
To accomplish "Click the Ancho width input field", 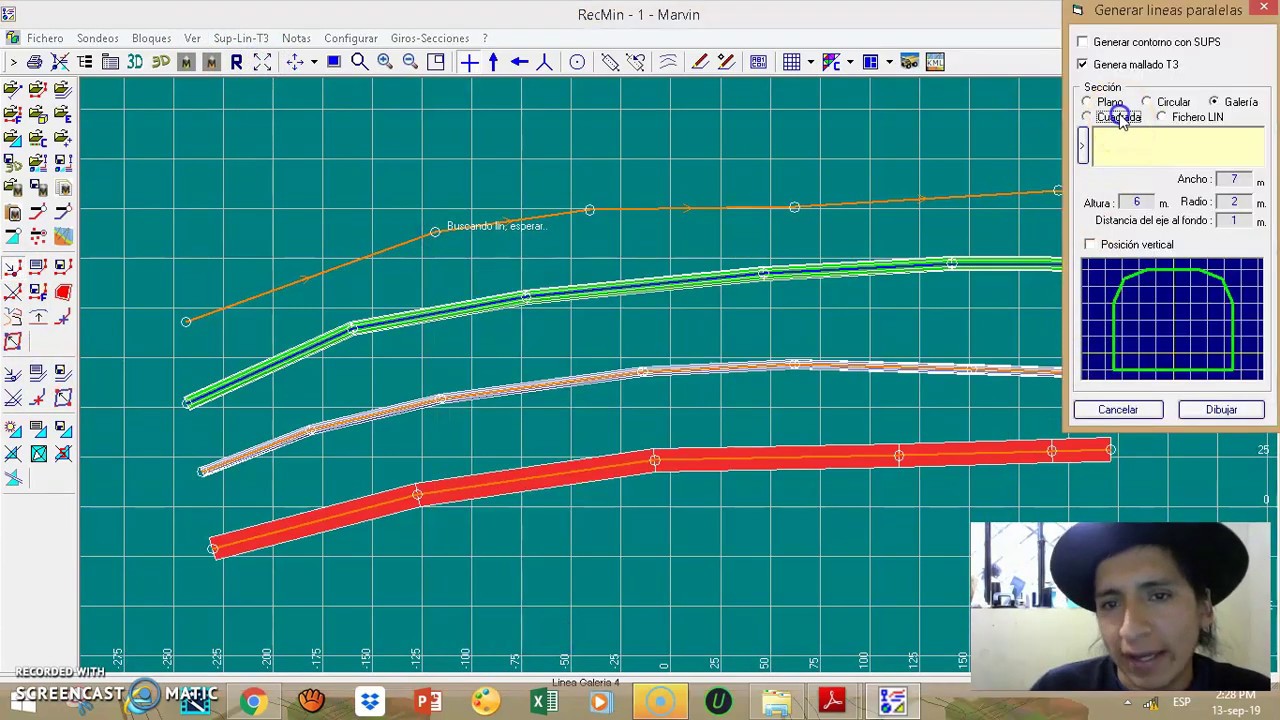I will point(1234,180).
